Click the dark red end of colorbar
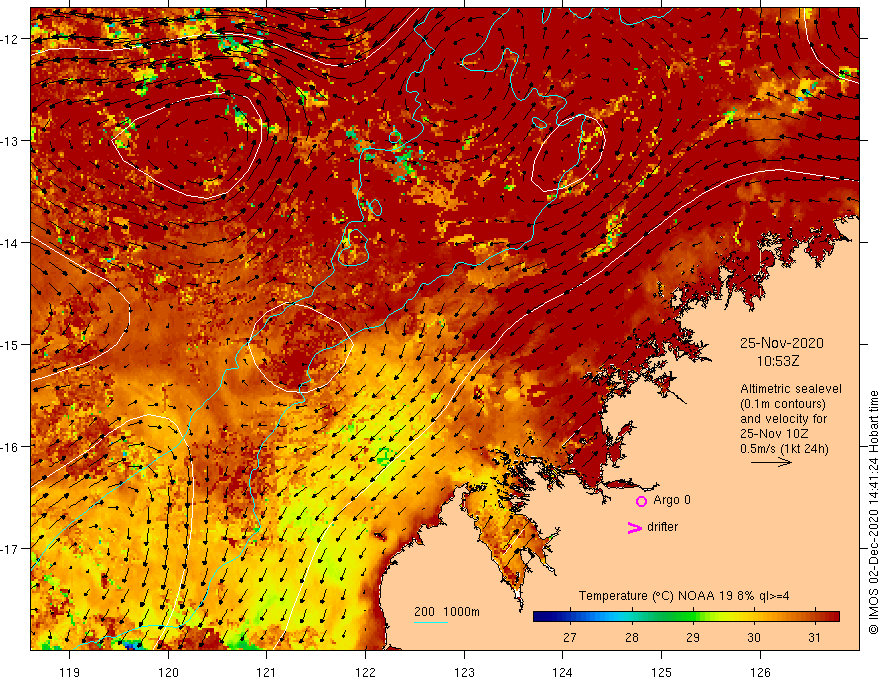880x680 pixels. point(833,617)
